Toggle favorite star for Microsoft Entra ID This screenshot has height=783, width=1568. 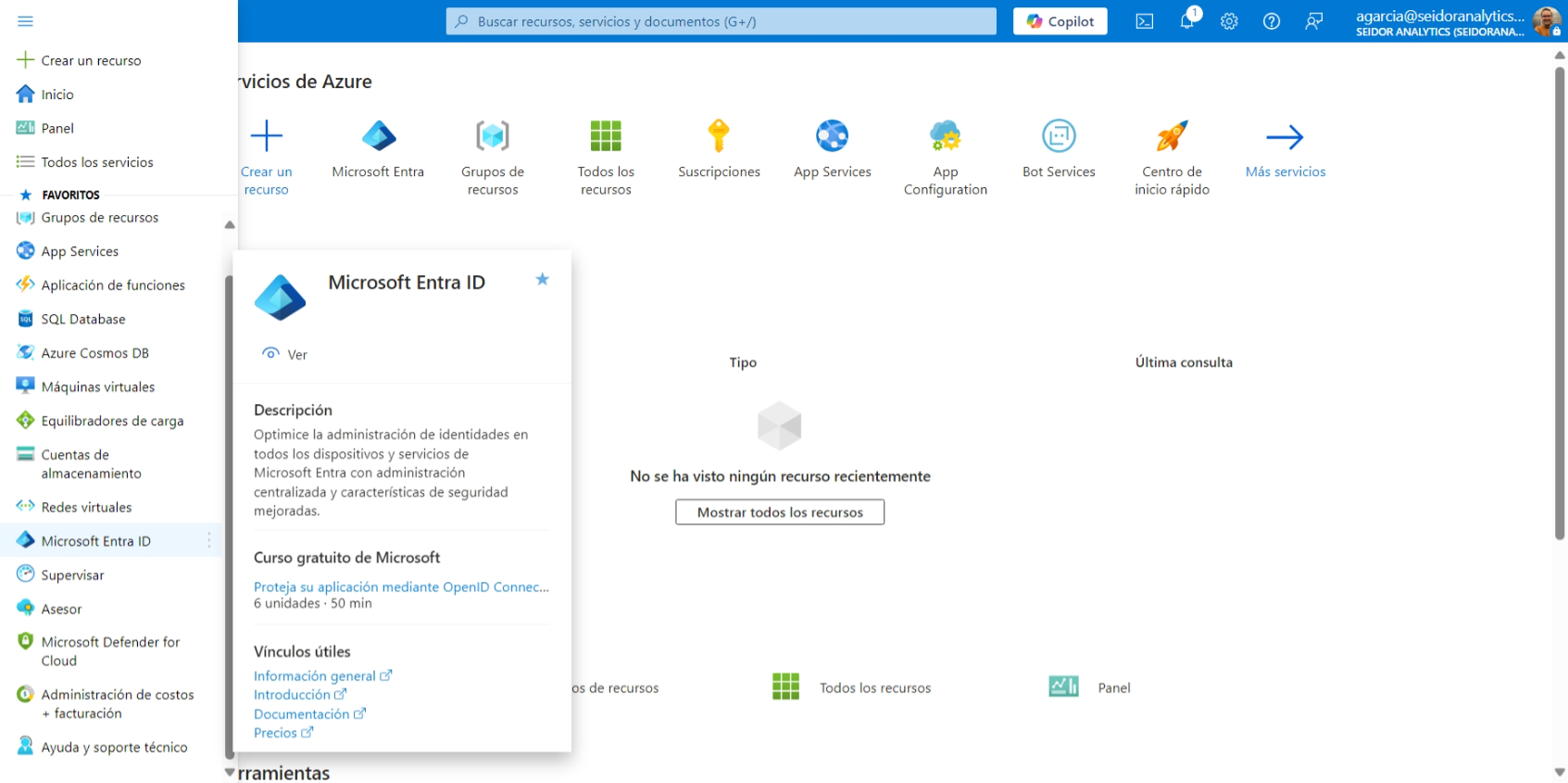[543, 279]
